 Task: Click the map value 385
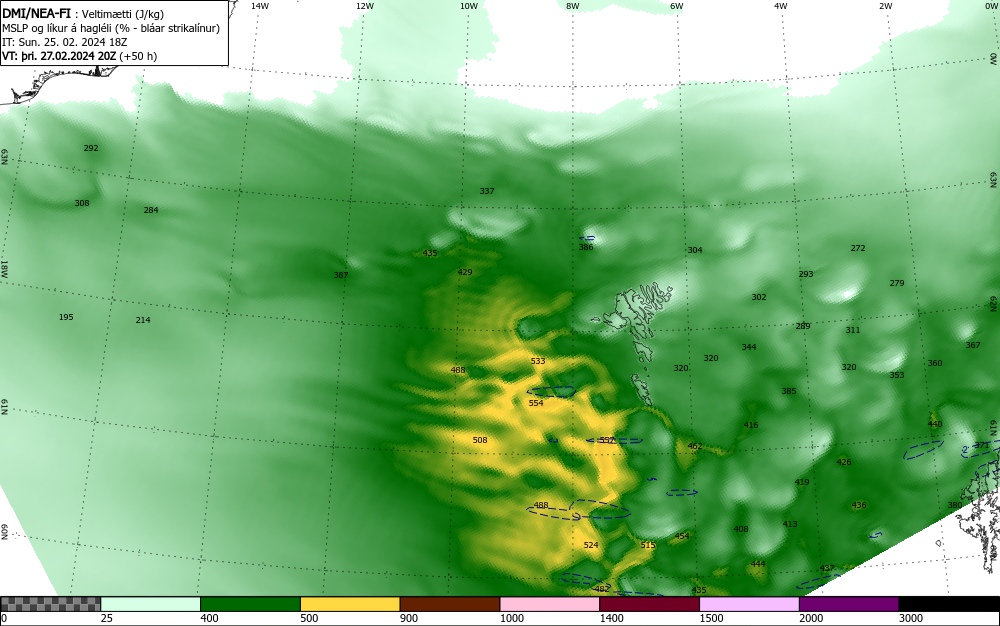(x=789, y=391)
